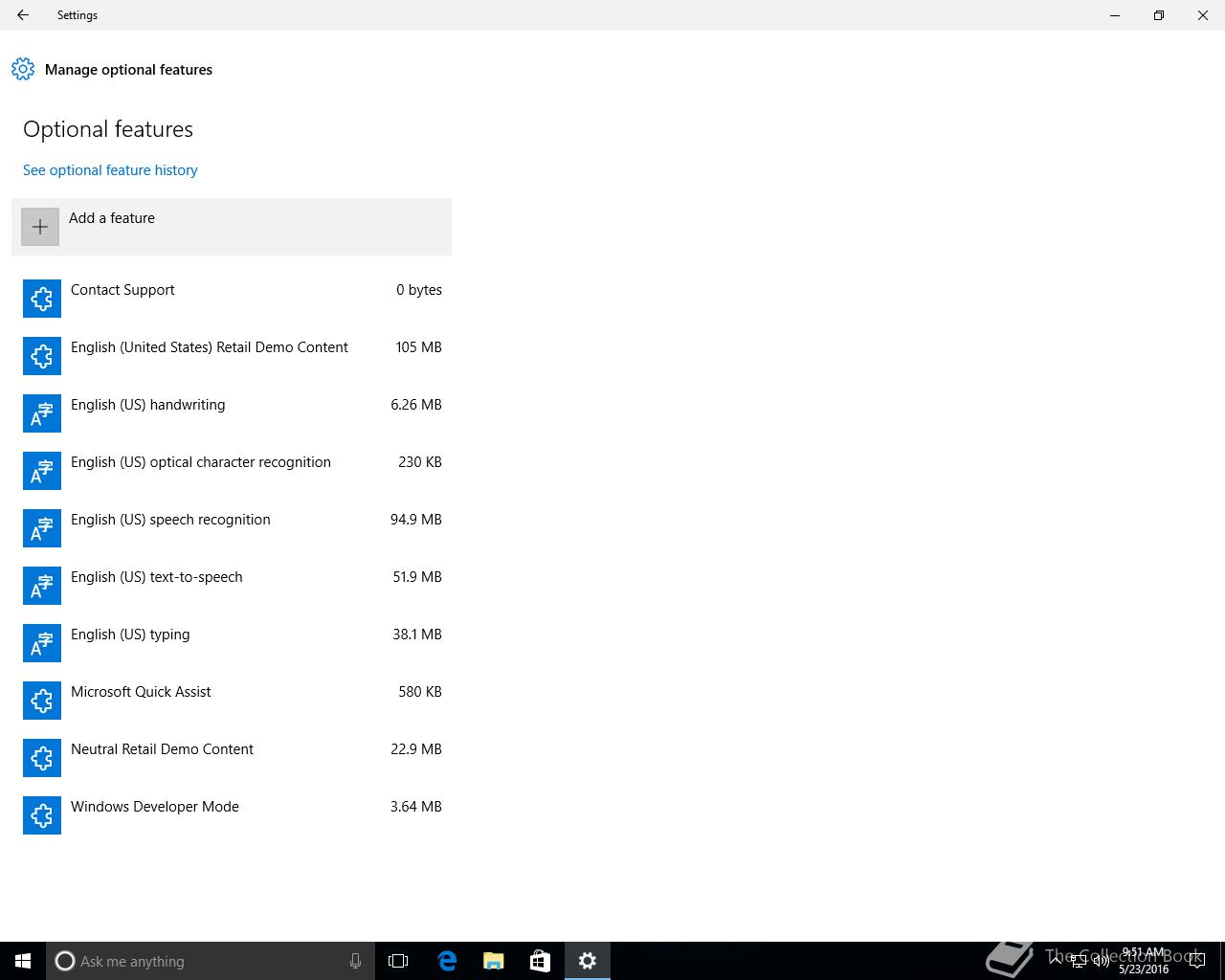
Task: Click the English (US) speech recognition icon
Action: pyautogui.click(x=42, y=528)
